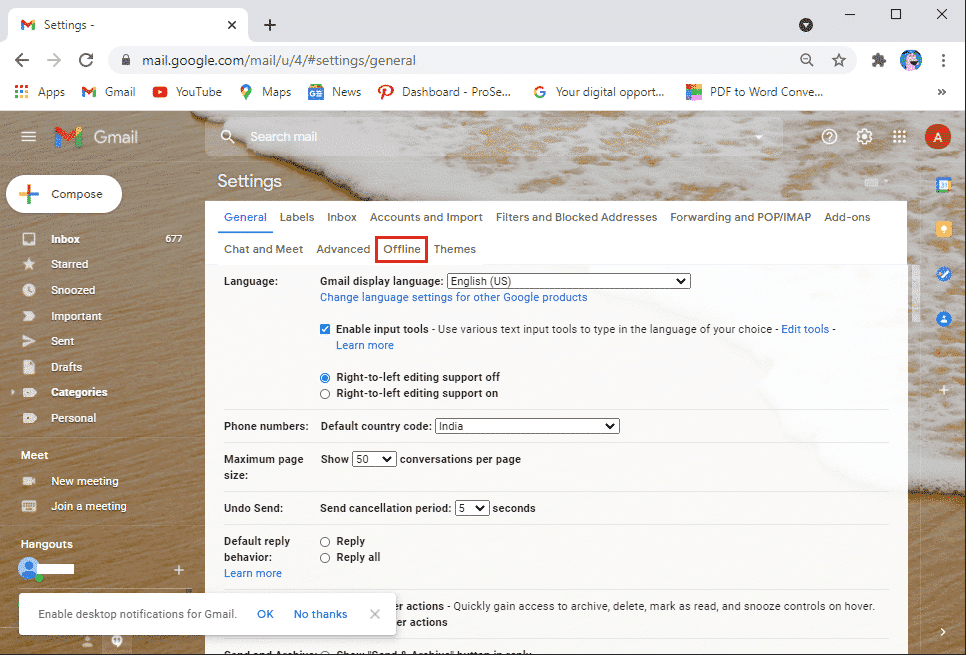Open the Gmail display language dropdown
Screen dimensions: 966x655
tap(568, 281)
